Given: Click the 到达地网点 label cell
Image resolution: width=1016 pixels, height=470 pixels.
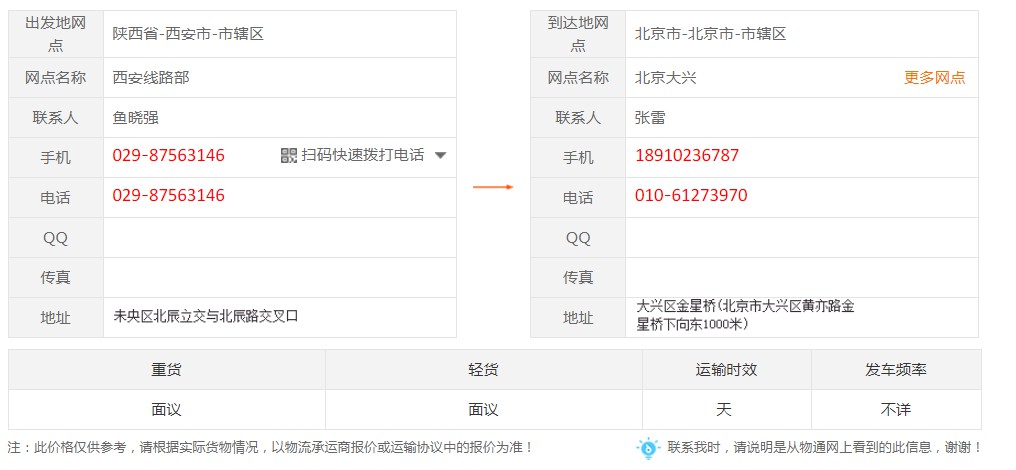Looking at the screenshot, I should click(x=578, y=34).
